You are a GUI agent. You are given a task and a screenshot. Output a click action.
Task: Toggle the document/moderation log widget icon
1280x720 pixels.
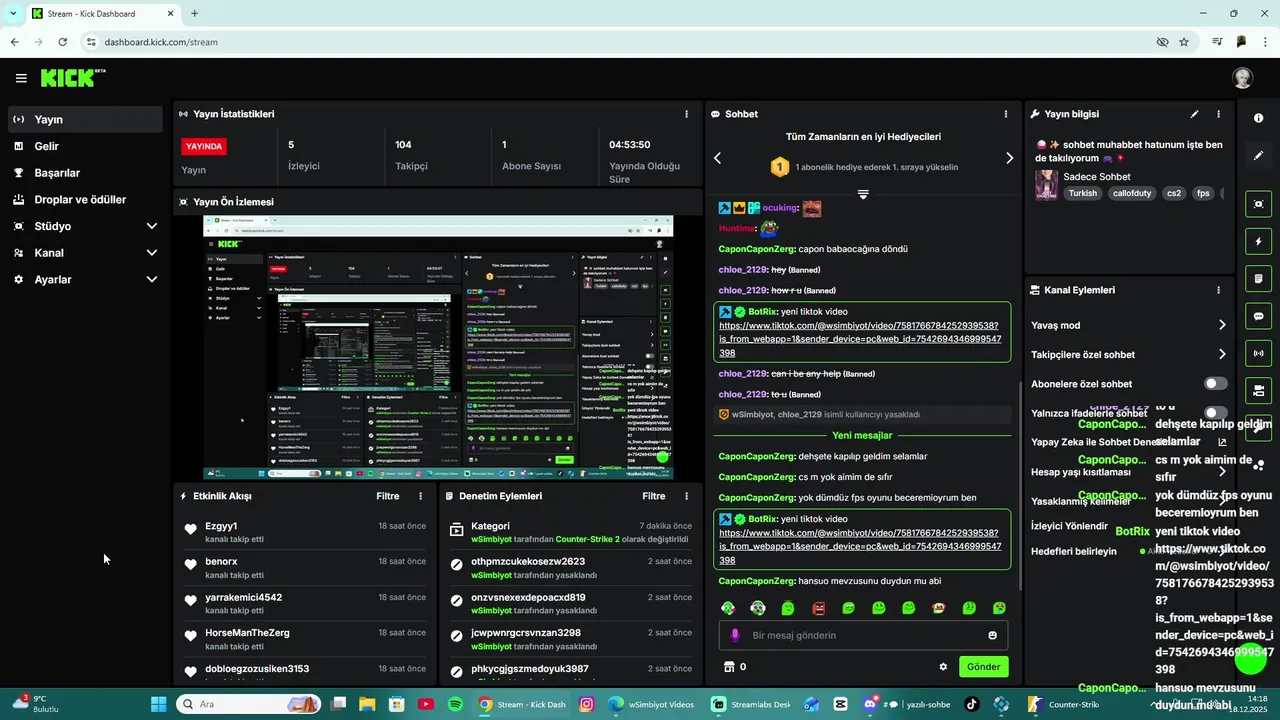[1258, 278]
